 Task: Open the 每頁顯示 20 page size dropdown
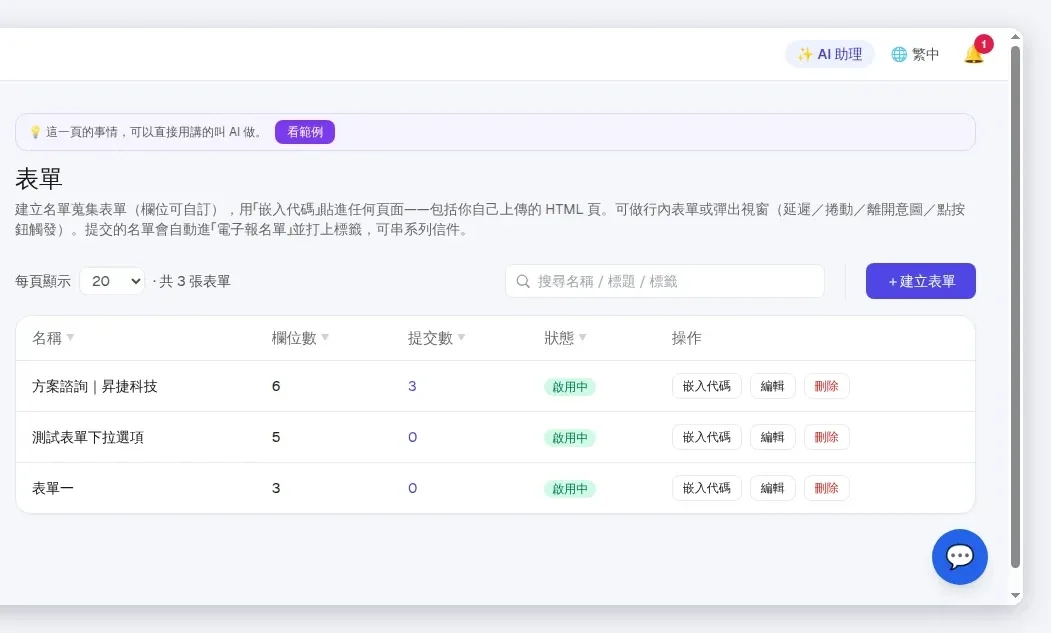tap(112, 281)
